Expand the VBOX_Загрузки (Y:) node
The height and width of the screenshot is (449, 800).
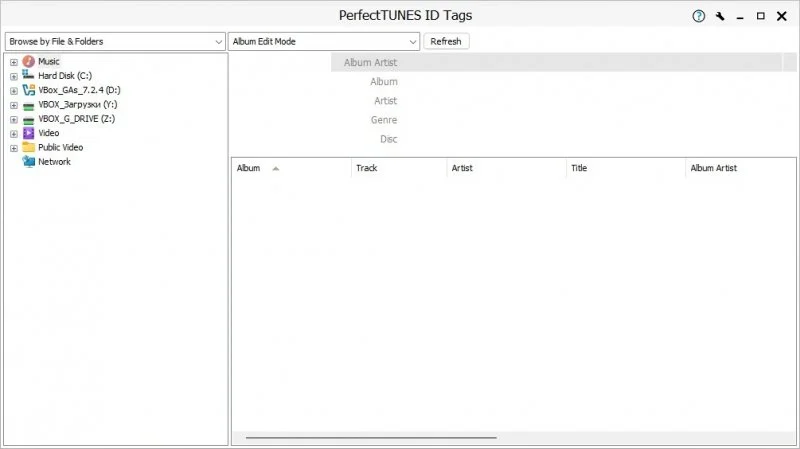coord(14,105)
